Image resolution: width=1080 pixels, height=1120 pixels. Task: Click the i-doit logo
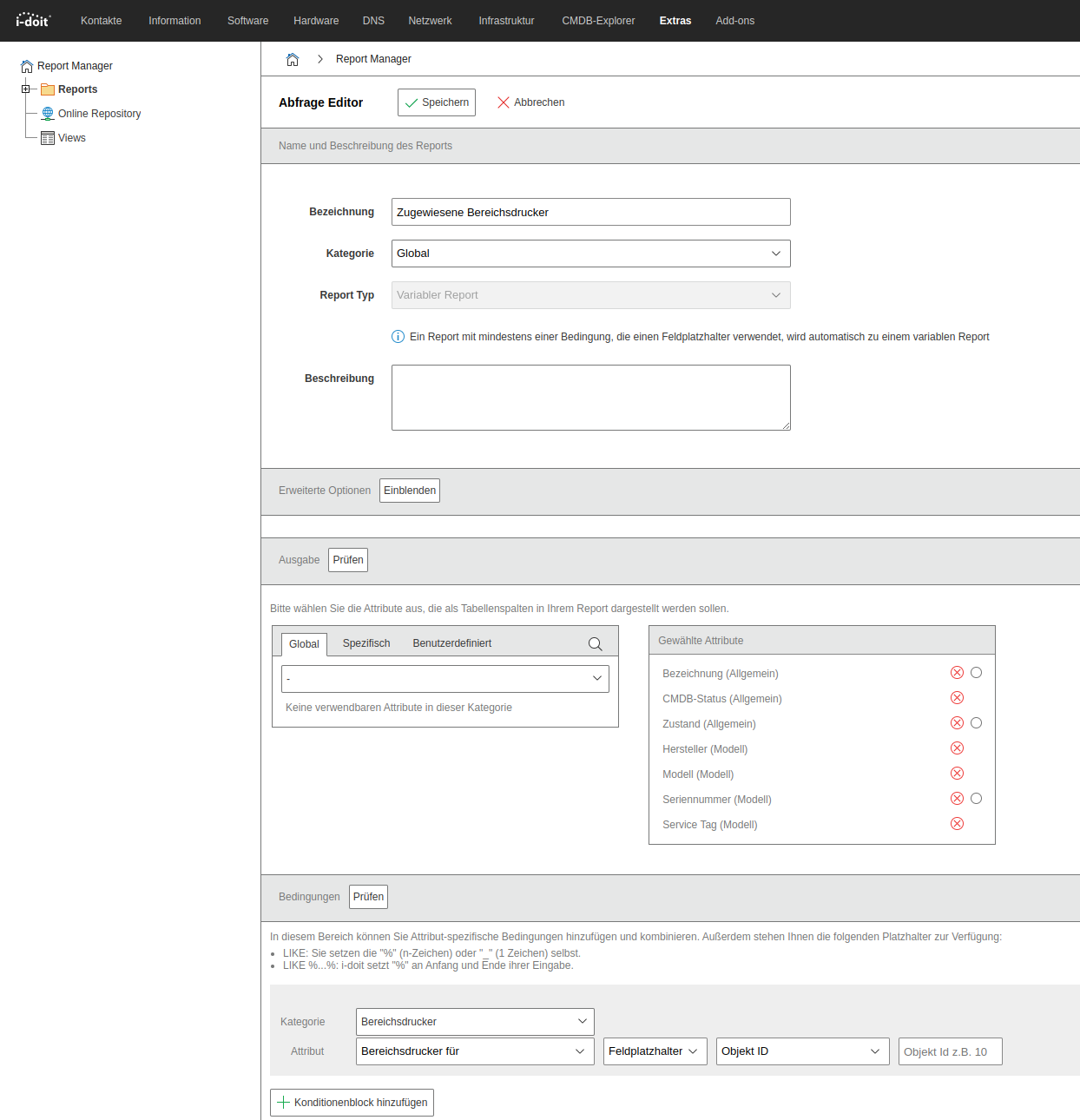tap(33, 20)
